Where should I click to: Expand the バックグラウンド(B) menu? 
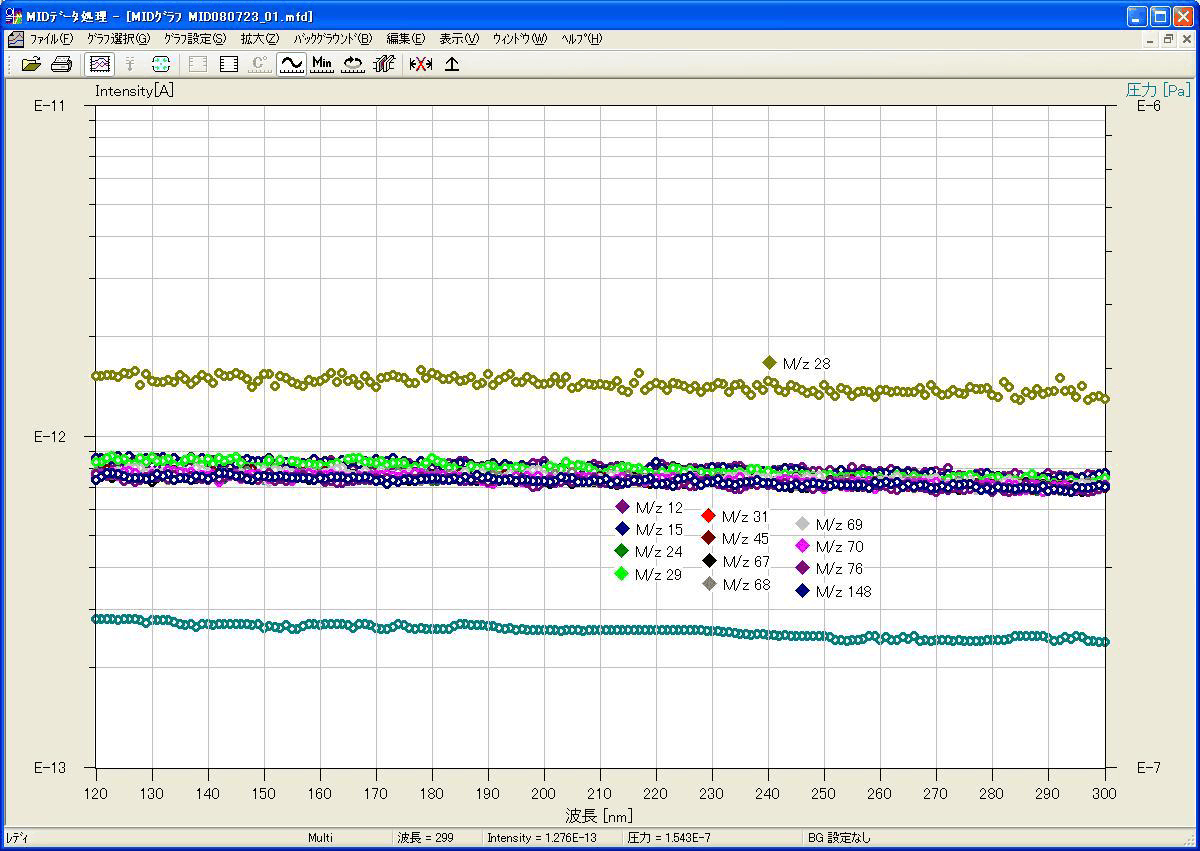point(332,39)
